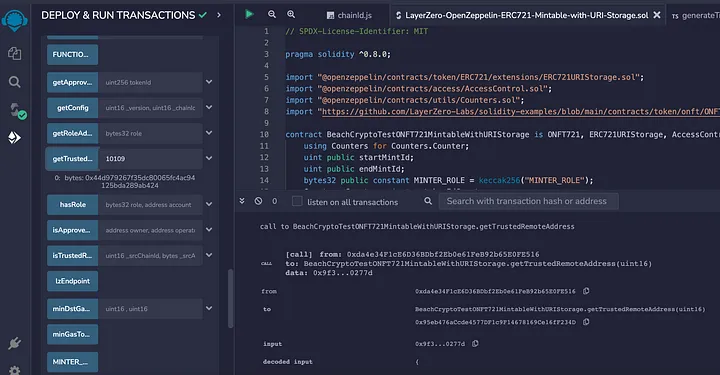Image resolution: width=720 pixels, height=375 pixels.
Task: Open the LayerZero-Labs GitHub import link
Action: (520, 112)
